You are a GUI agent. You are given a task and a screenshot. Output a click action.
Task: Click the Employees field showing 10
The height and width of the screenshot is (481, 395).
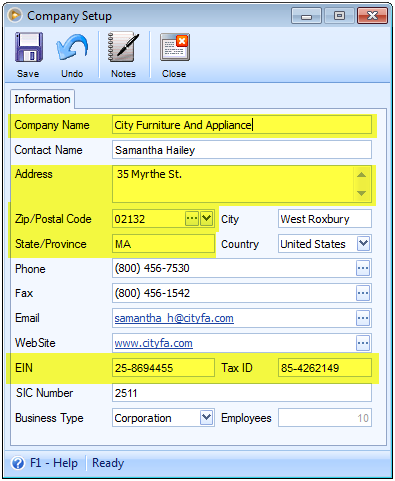325,417
